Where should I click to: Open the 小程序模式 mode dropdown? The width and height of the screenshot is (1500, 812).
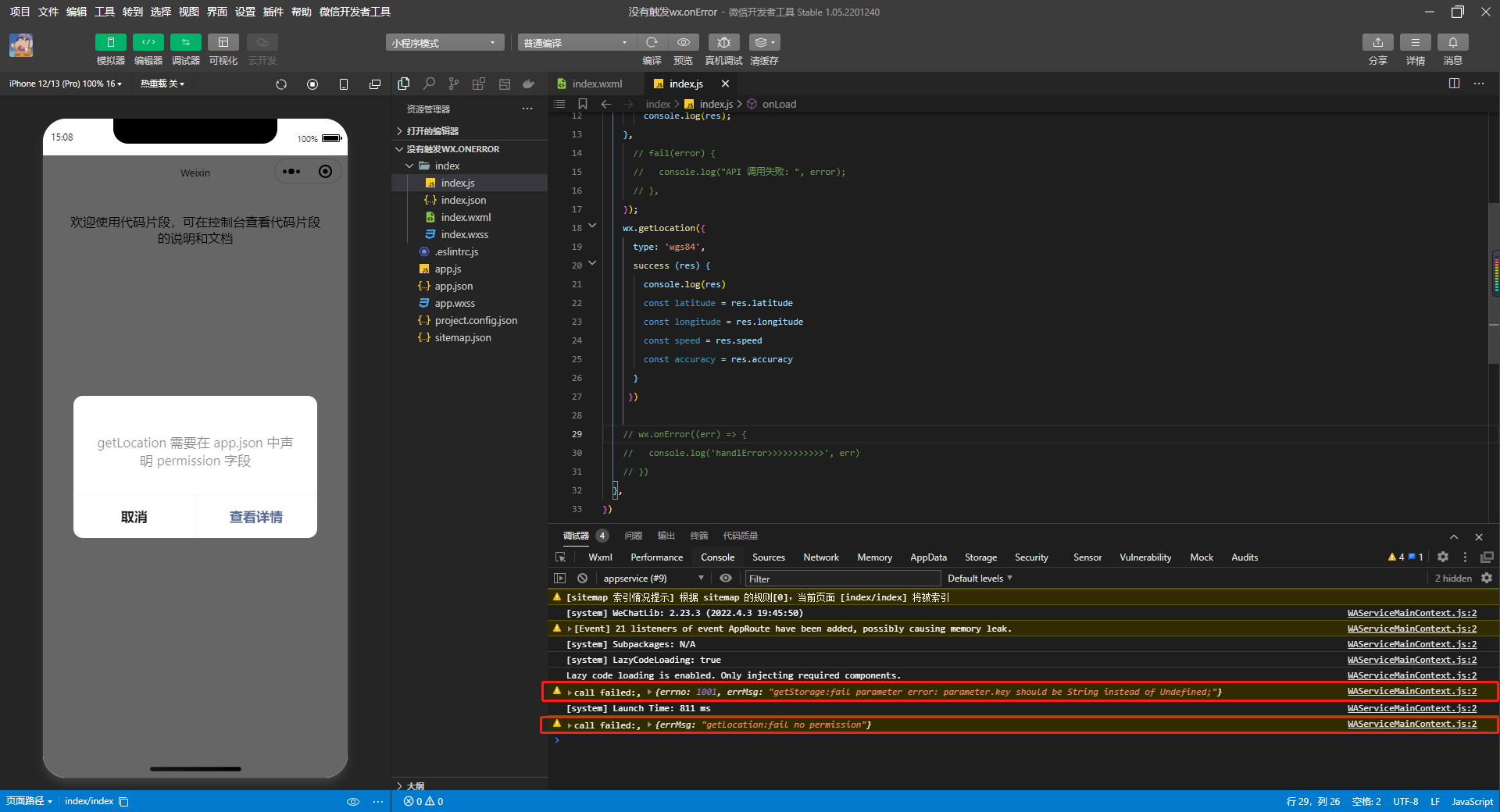click(444, 43)
